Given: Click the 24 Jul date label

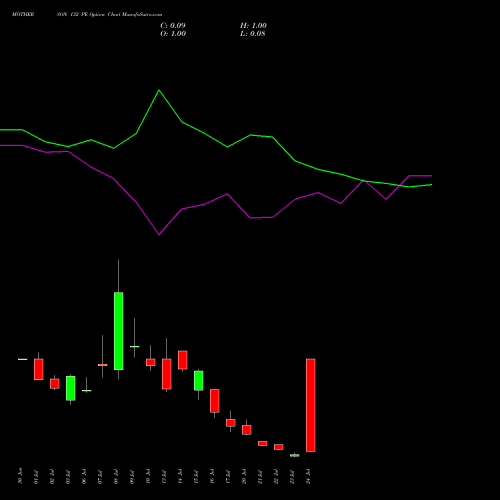Looking at the screenshot, I should click(308, 477).
